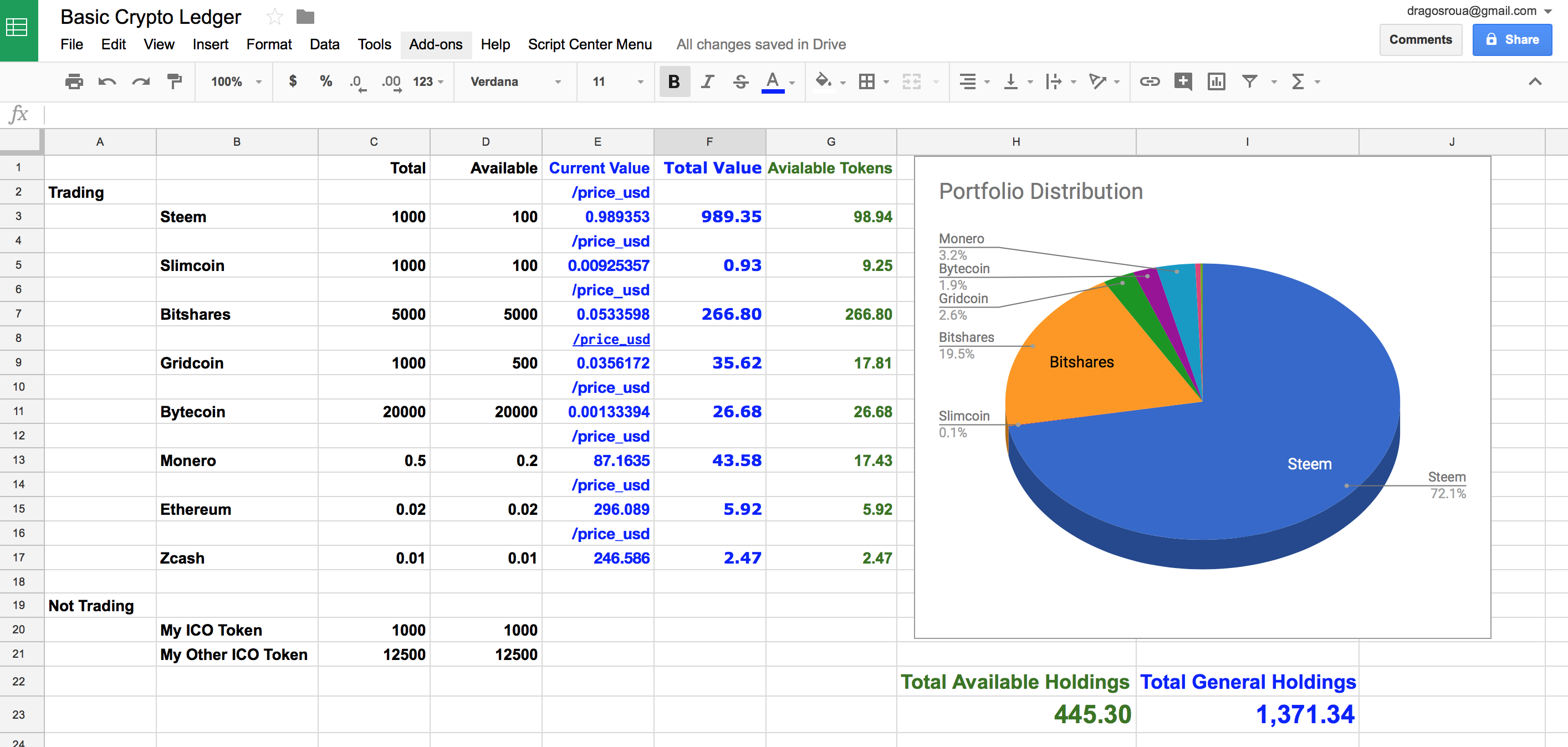Open the Functions sigma menu

coord(1298,81)
